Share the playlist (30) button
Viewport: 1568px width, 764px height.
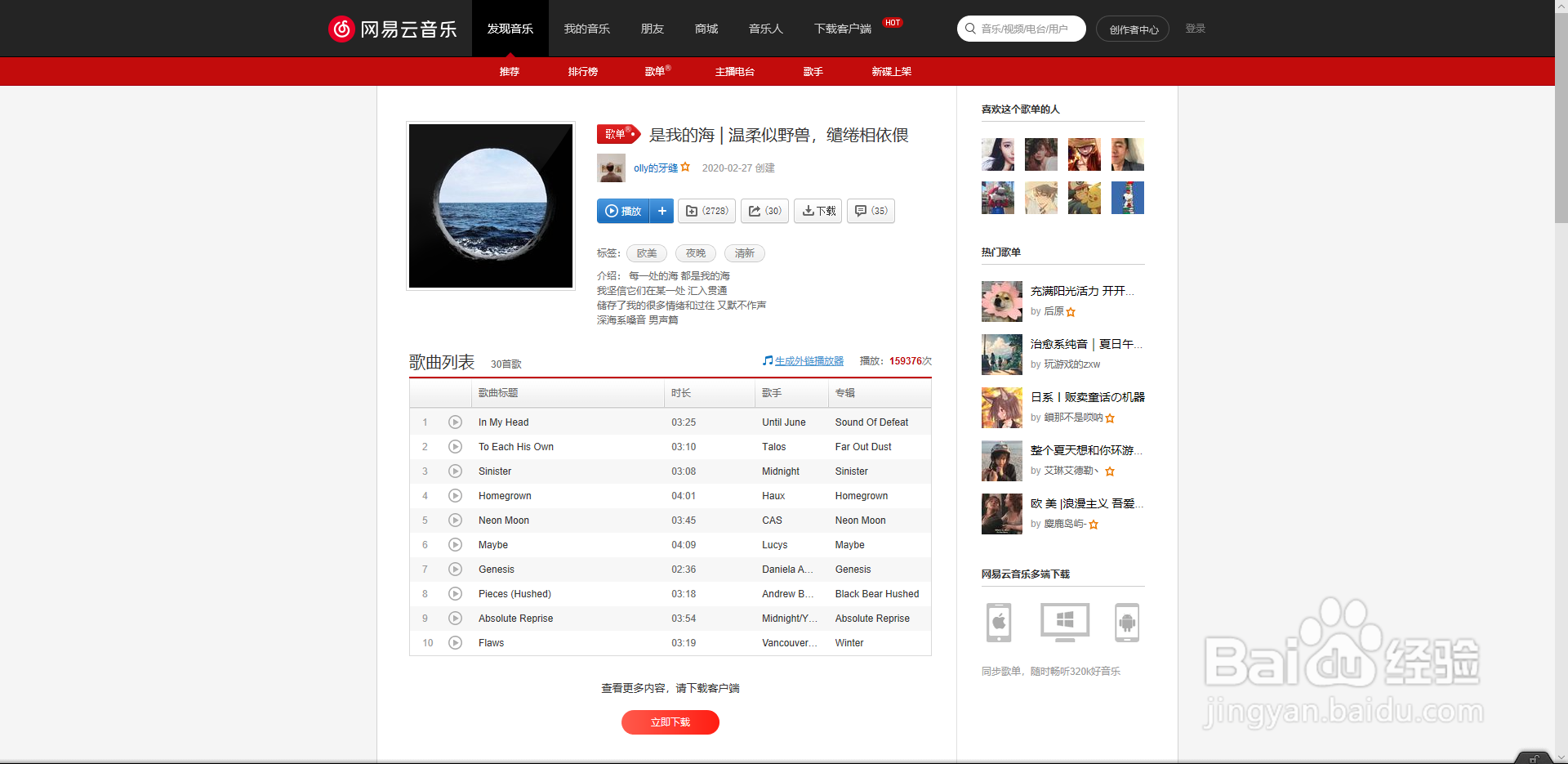click(765, 211)
